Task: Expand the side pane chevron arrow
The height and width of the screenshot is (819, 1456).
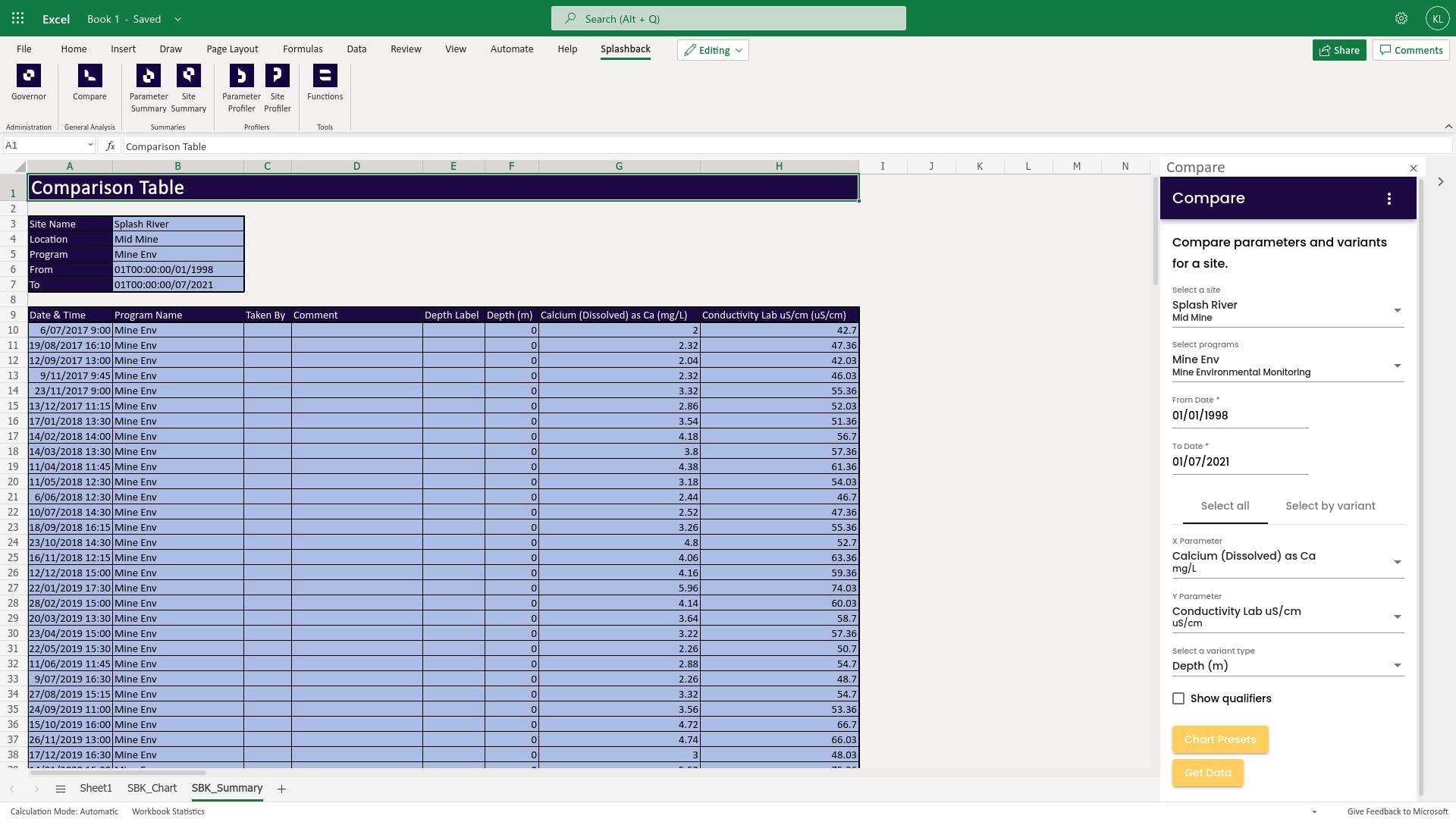Action: click(x=1440, y=182)
